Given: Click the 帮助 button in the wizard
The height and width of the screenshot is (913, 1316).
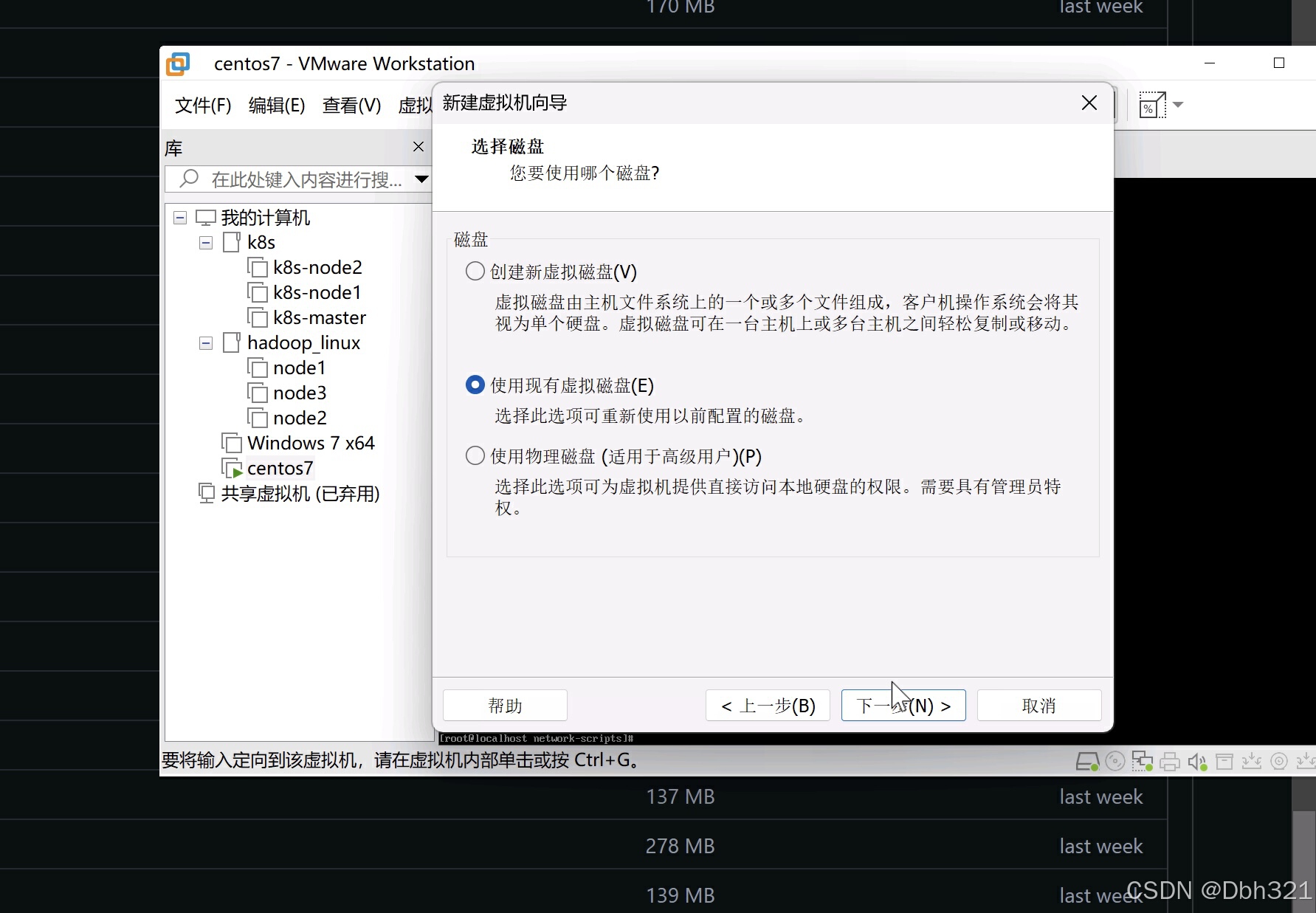Looking at the screenshot, I should coord(505,706).
